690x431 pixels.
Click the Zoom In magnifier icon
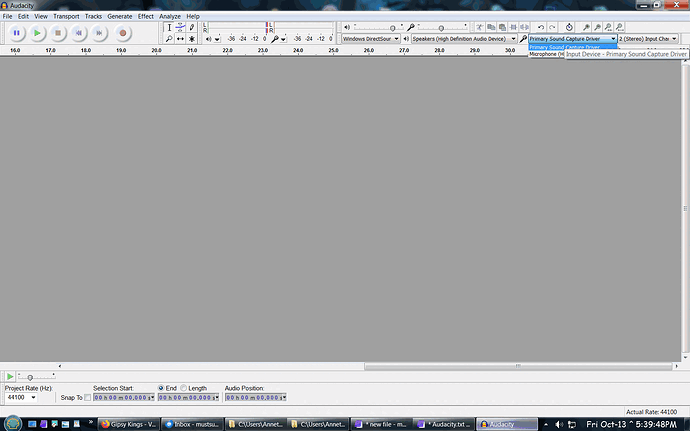[586, 27]
